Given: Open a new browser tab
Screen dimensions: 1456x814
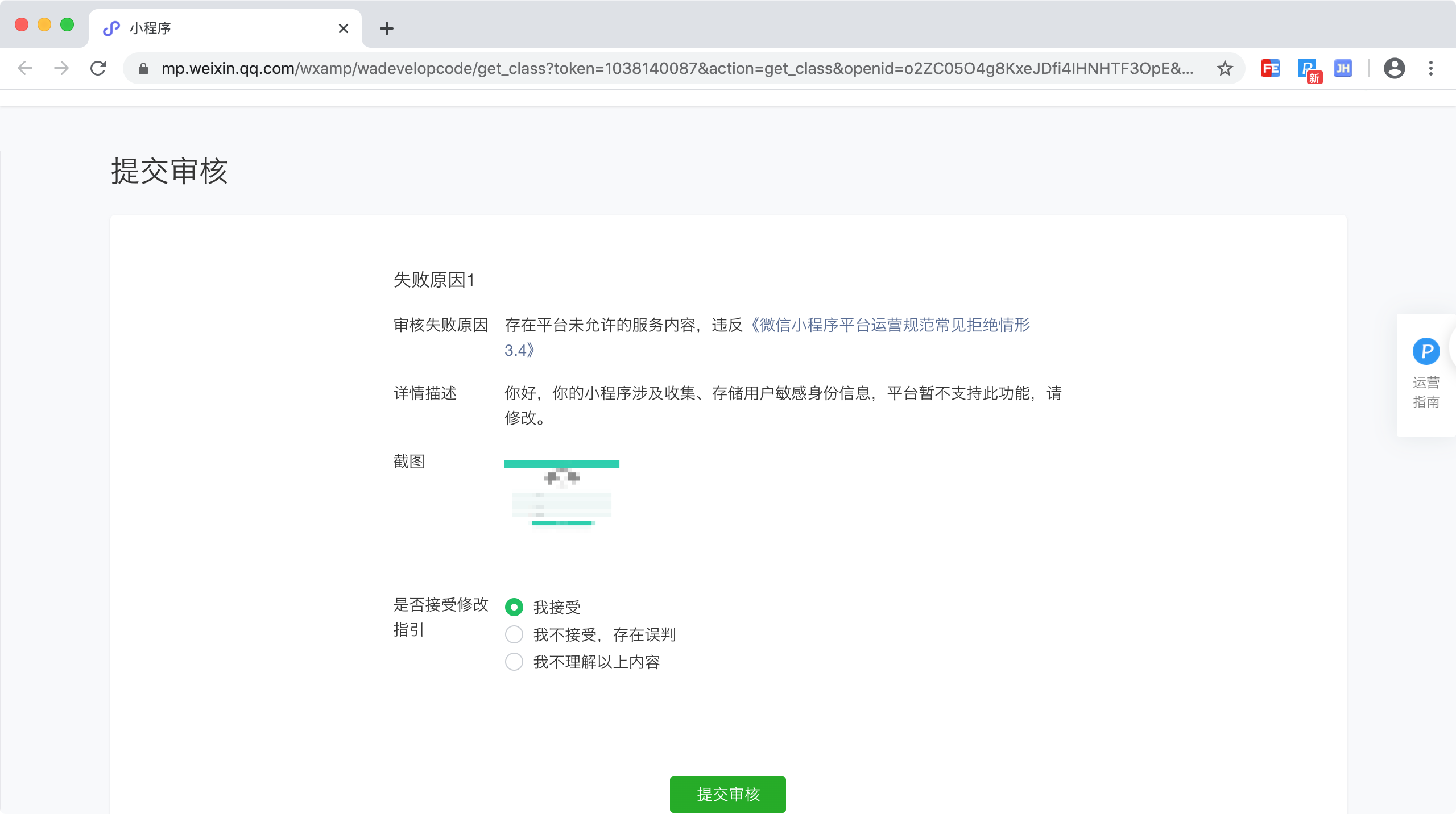Looking at the screenshot, I should pyautogui.click(x=387, y=28).
